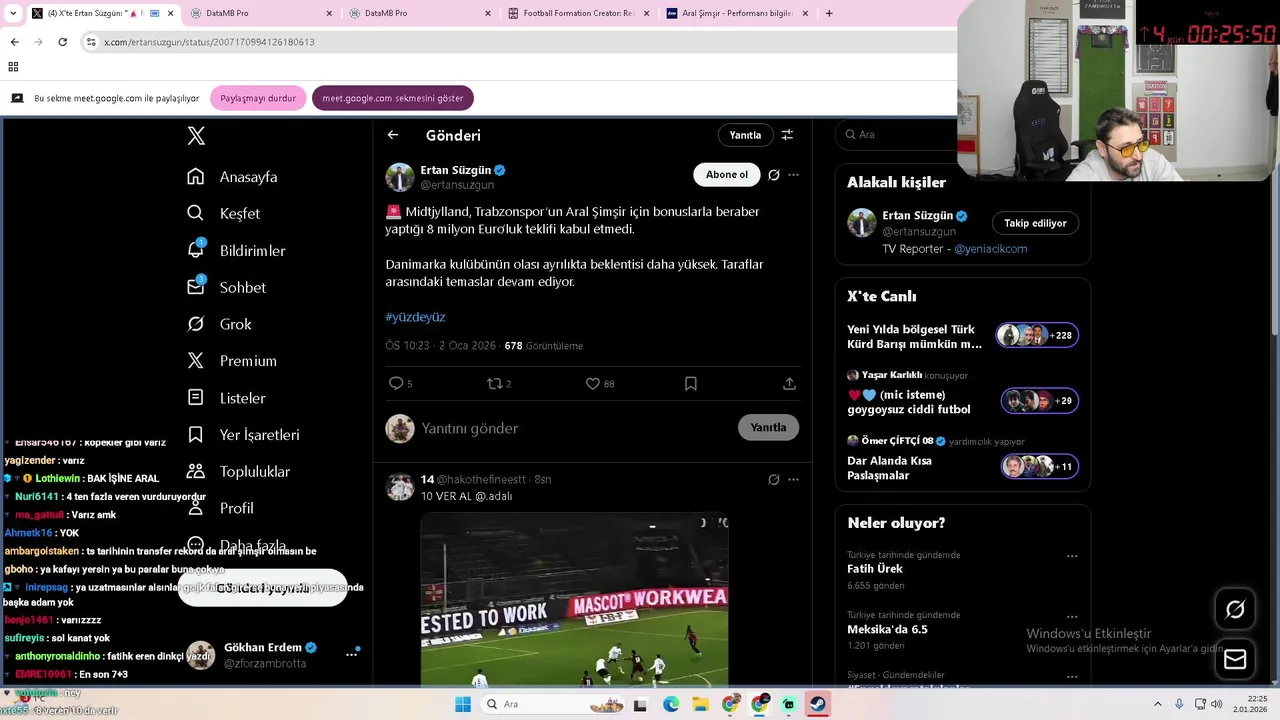The image size is (1280, 720).
Task: Switch to Aral Şimşir Performans tab
Action: click(x=737, y=13)
